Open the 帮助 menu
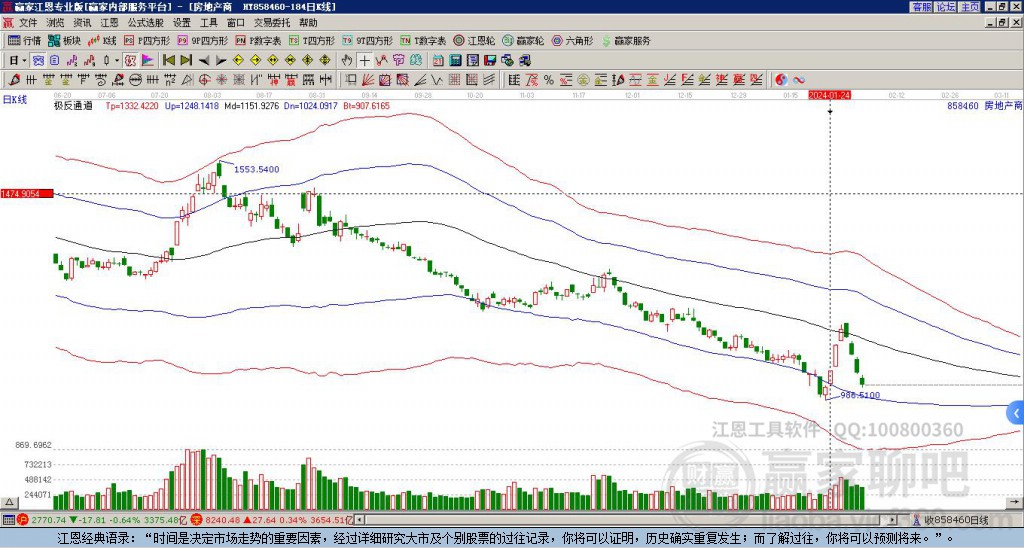Viewport: 1024px width, 548px height. (x=308, y=23)
